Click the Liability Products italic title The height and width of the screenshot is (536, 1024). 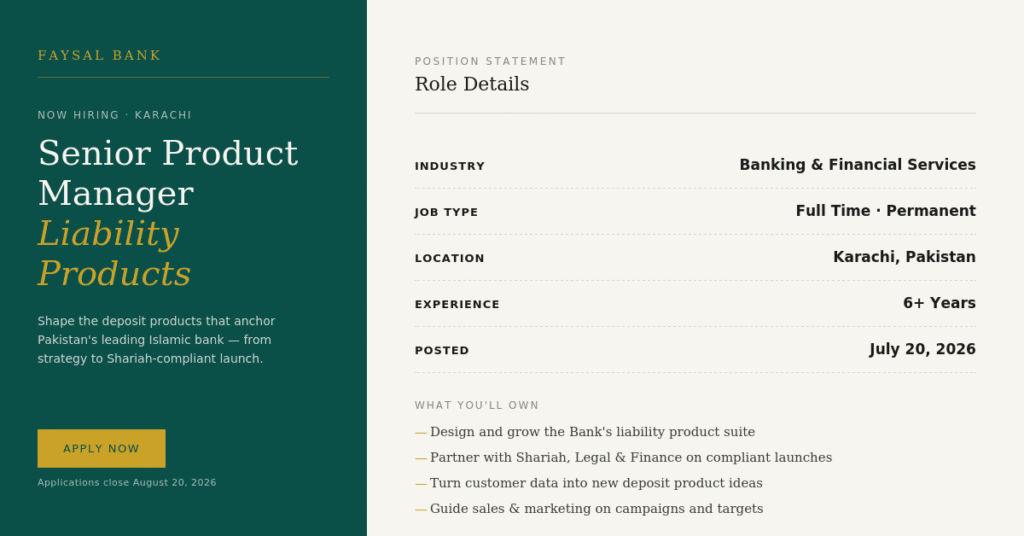[x=114, y=253]
